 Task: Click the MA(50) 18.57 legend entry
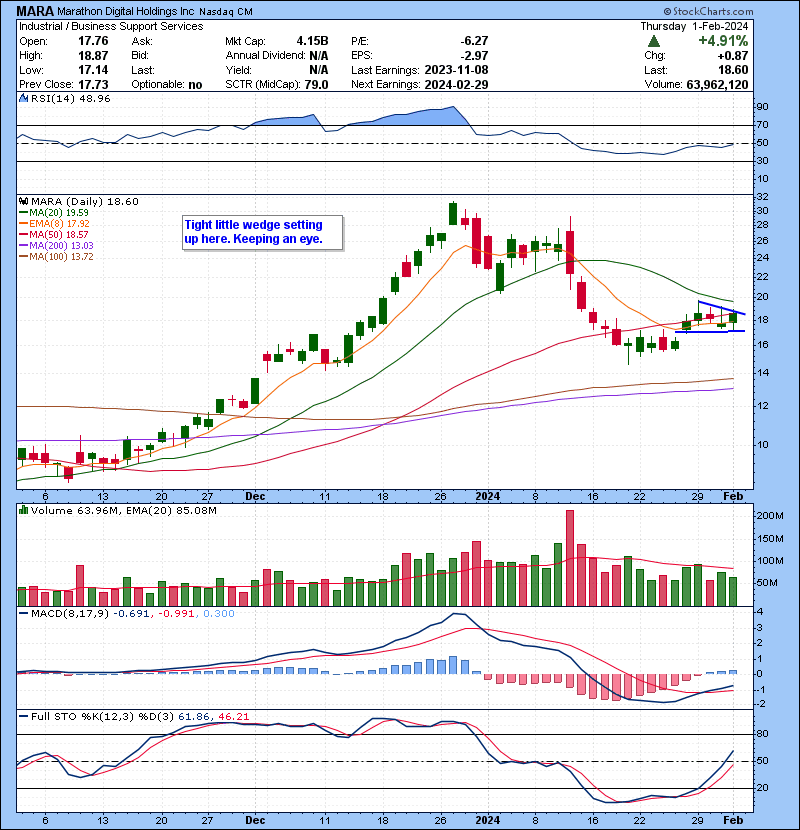tap(54, 234)
